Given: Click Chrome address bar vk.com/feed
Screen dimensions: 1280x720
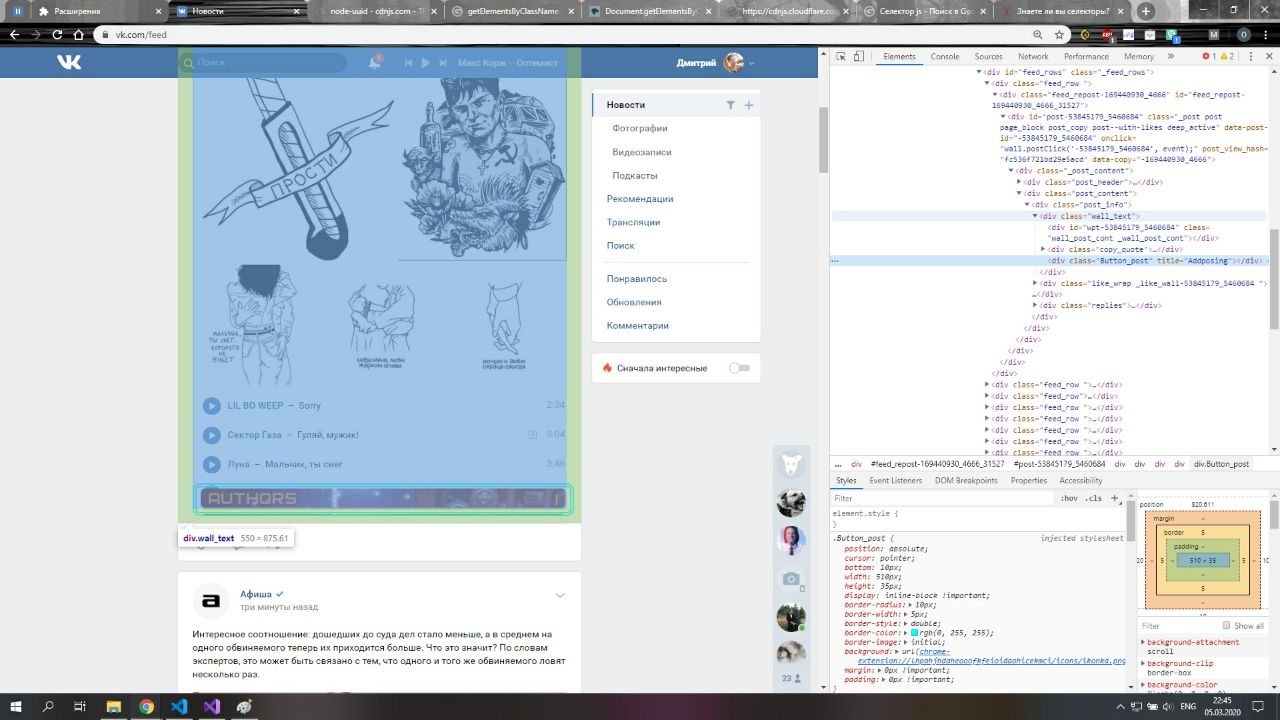Looking at the screenshot, I should (565, 34).
